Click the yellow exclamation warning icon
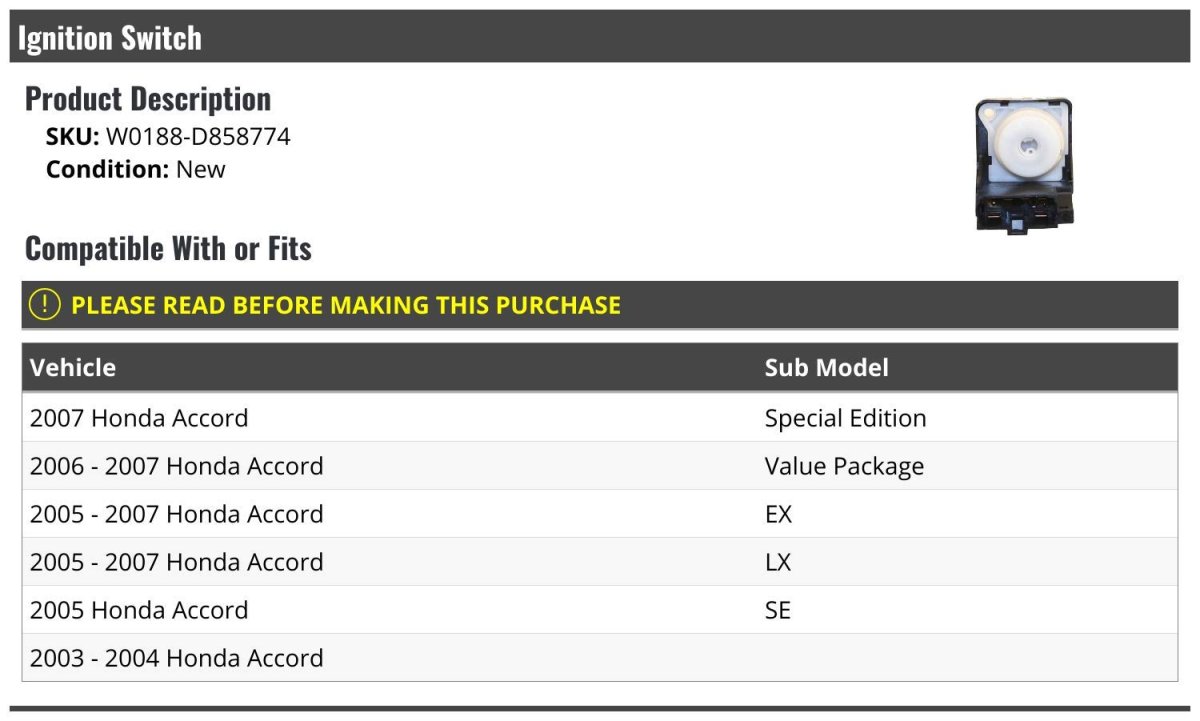Screen dimensions: 1200x721 point(44,305)
